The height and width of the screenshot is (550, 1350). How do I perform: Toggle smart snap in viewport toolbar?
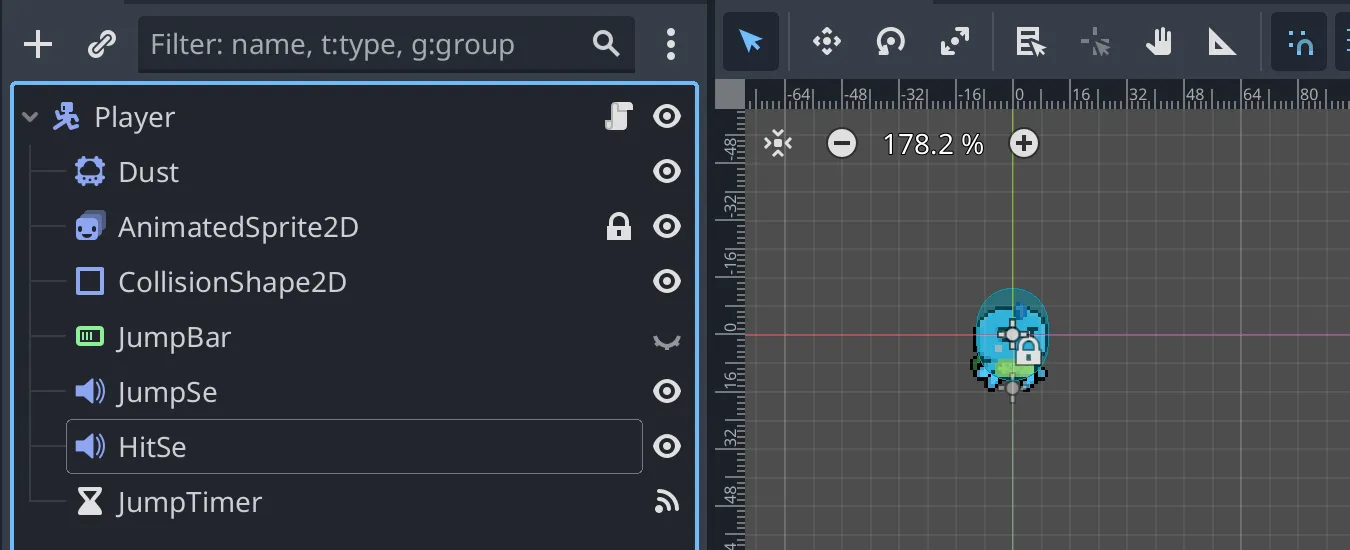click(1300, 42)
